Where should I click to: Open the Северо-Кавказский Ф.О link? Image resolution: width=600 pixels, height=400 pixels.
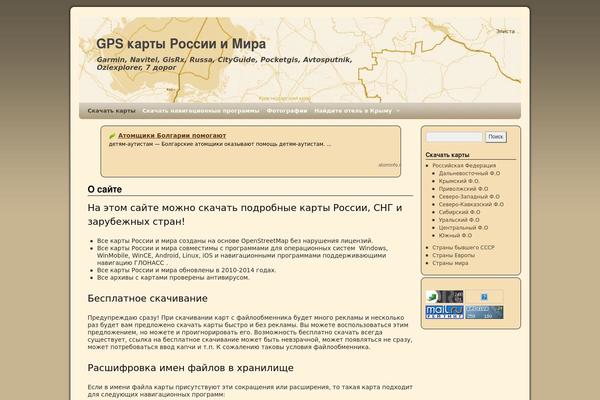(x=471, y=204)
